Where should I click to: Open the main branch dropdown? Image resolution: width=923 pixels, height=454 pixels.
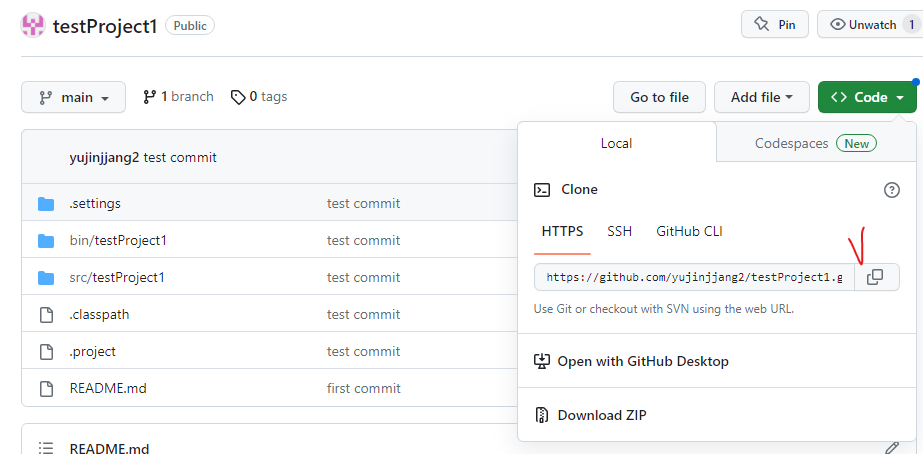pos(73,97)
